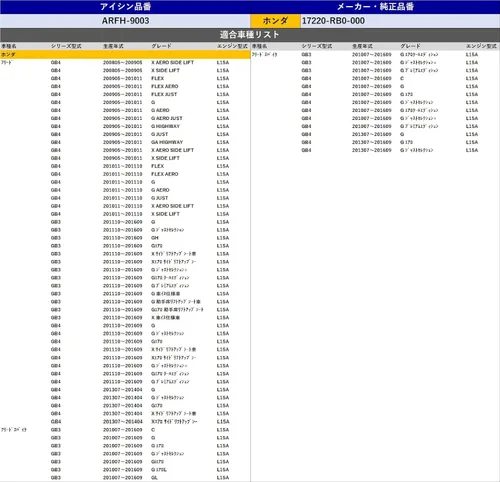
Task: Select the G AERO JUST grade cell
Action: click(167, 118)
